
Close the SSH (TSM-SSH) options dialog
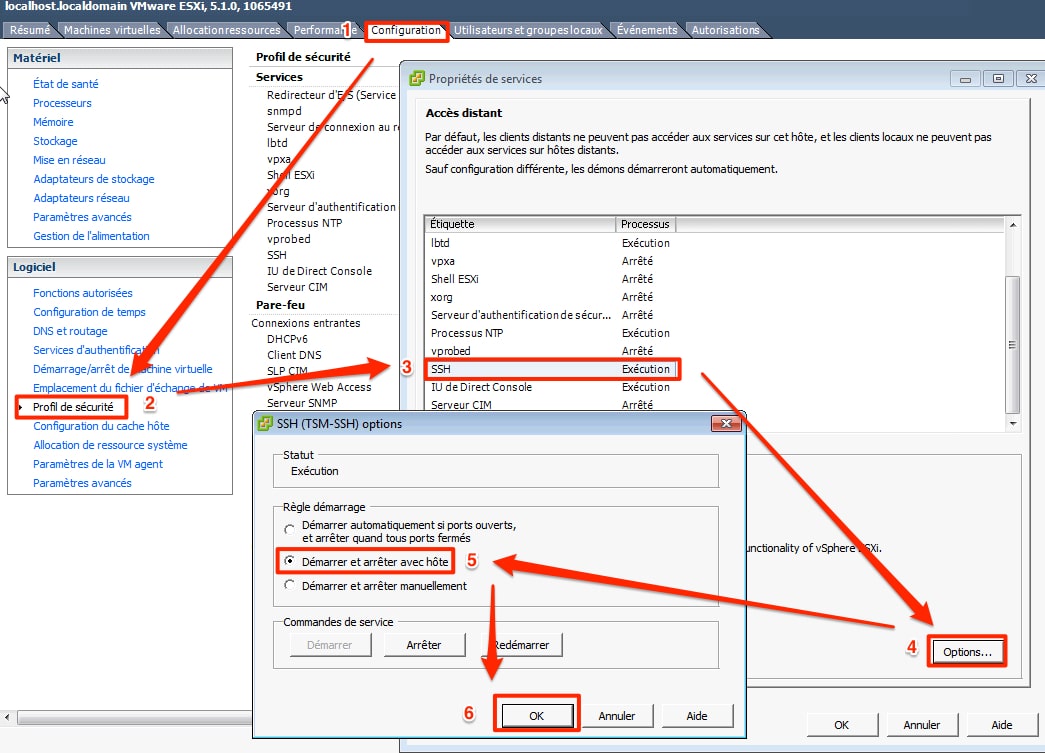[726, 423]
